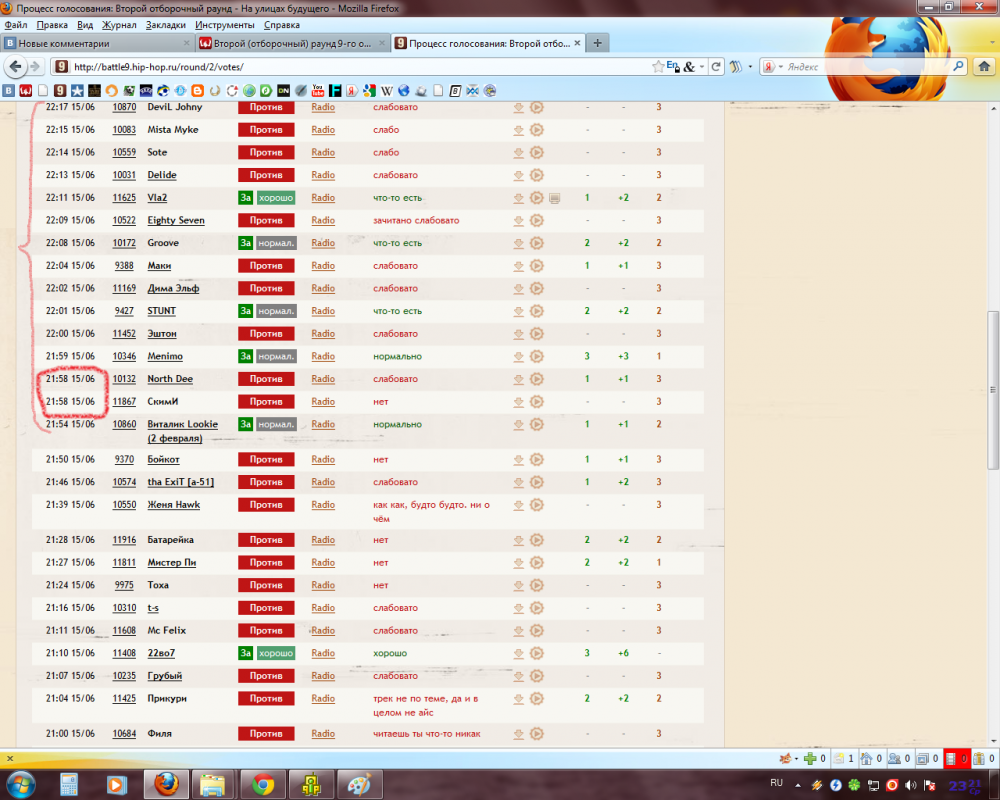This screenshot has height=800, width=1000.
Task: Play the track in Menimo's row
Action: 536,356
